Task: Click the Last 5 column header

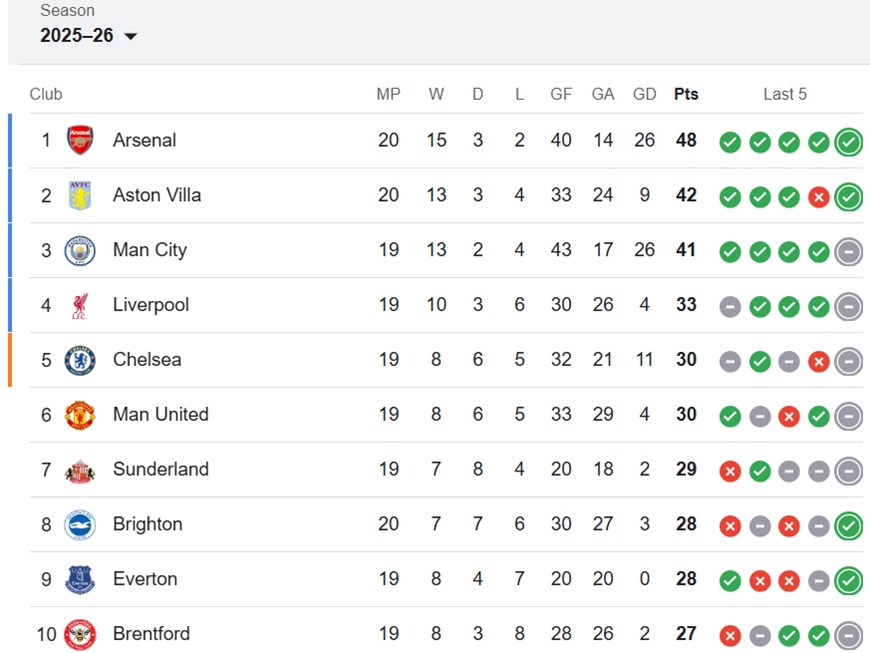Action: [785, 94]
